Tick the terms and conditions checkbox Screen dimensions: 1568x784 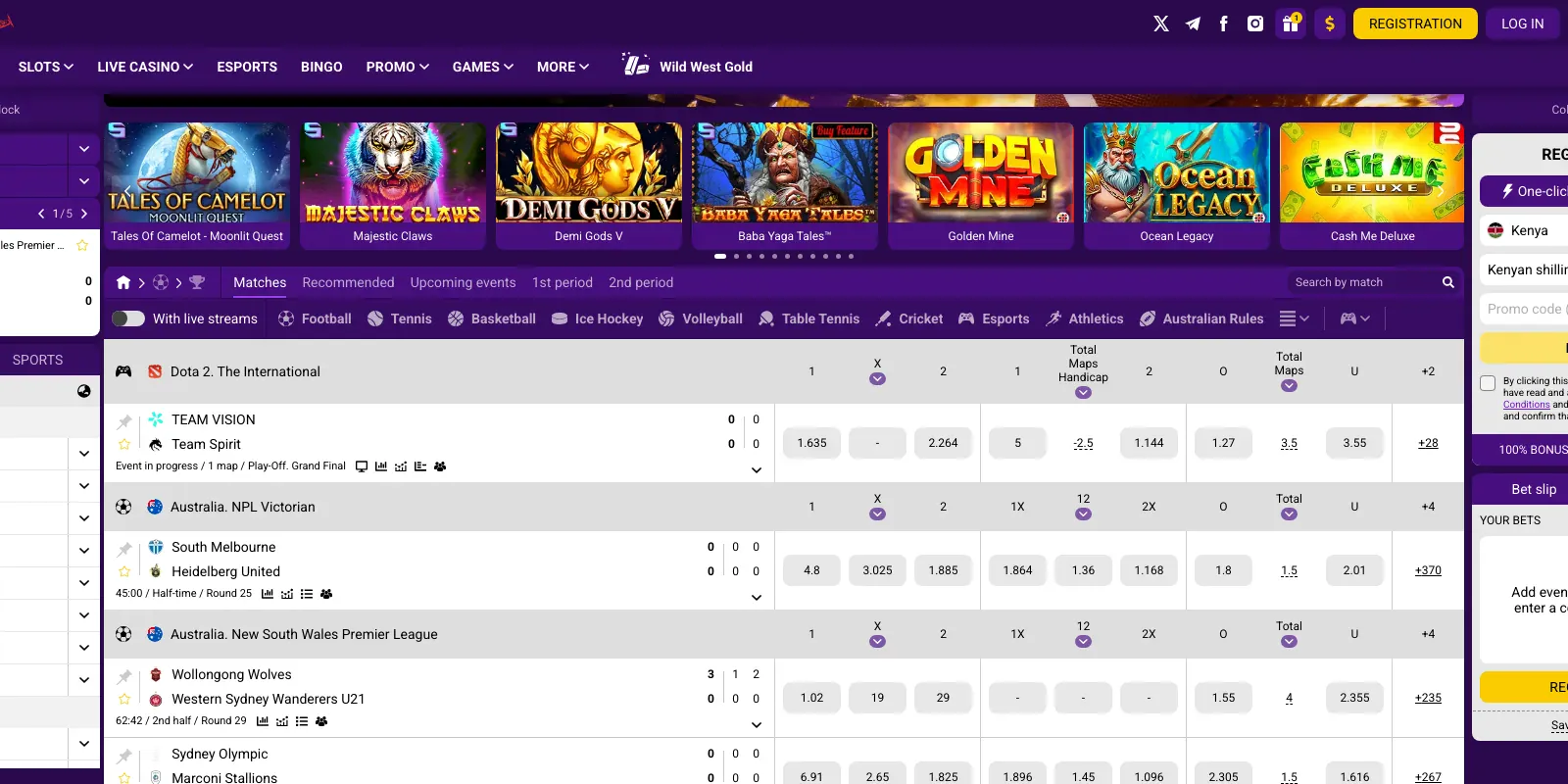click(x=1488, y=383)
